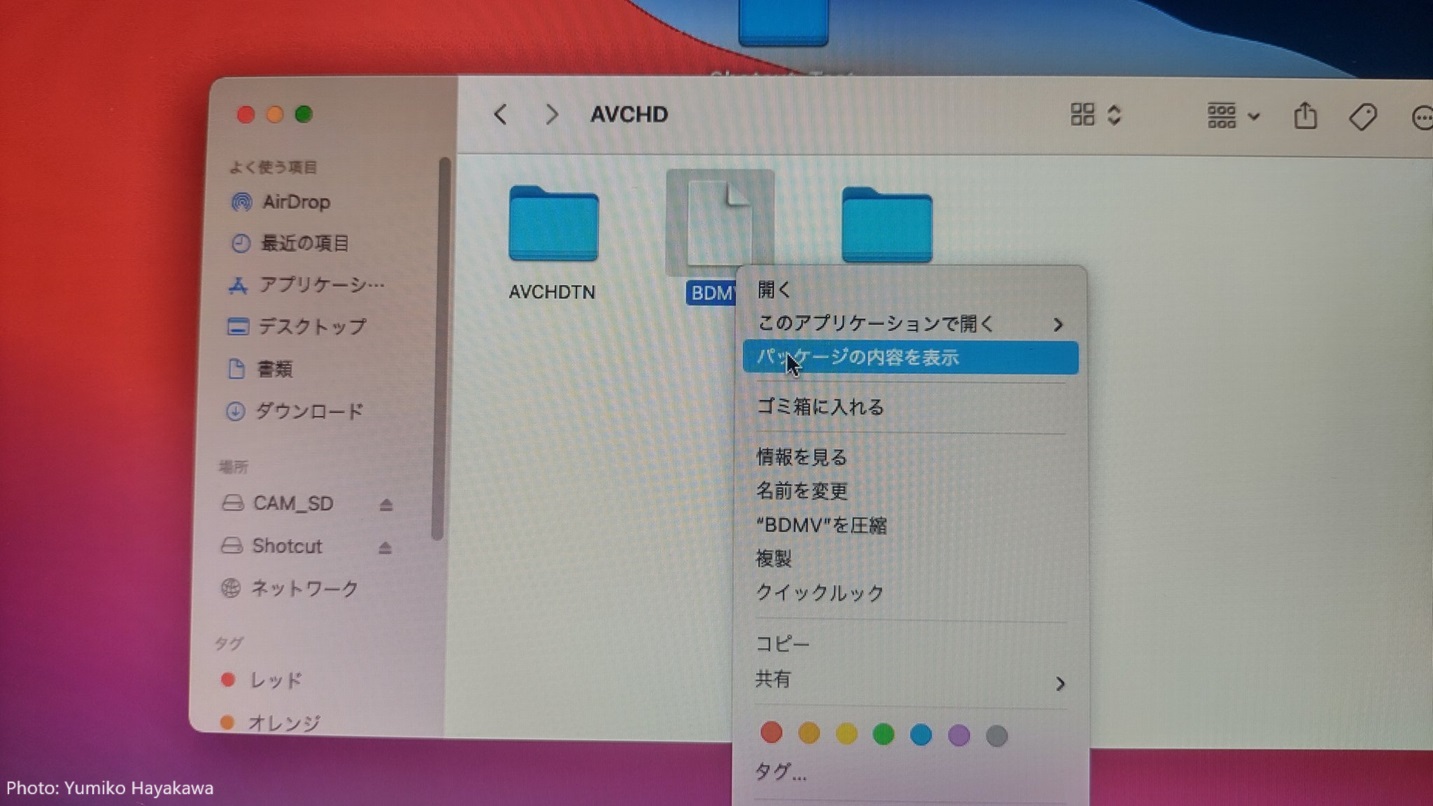The width and height of the screenshot is (1433, 806).
Task: Open the group-by options button in toolbar
Action: point(1232,116)
